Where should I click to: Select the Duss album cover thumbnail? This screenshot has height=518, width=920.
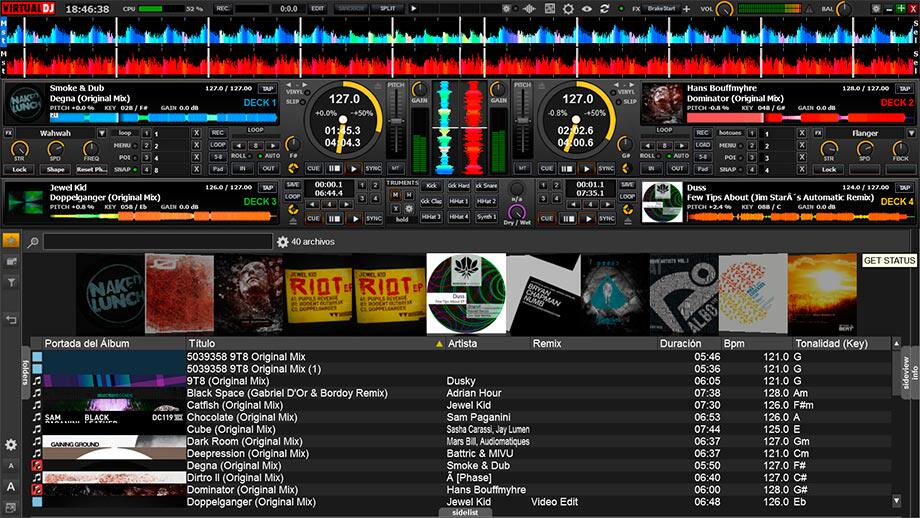tap(466, 293)
